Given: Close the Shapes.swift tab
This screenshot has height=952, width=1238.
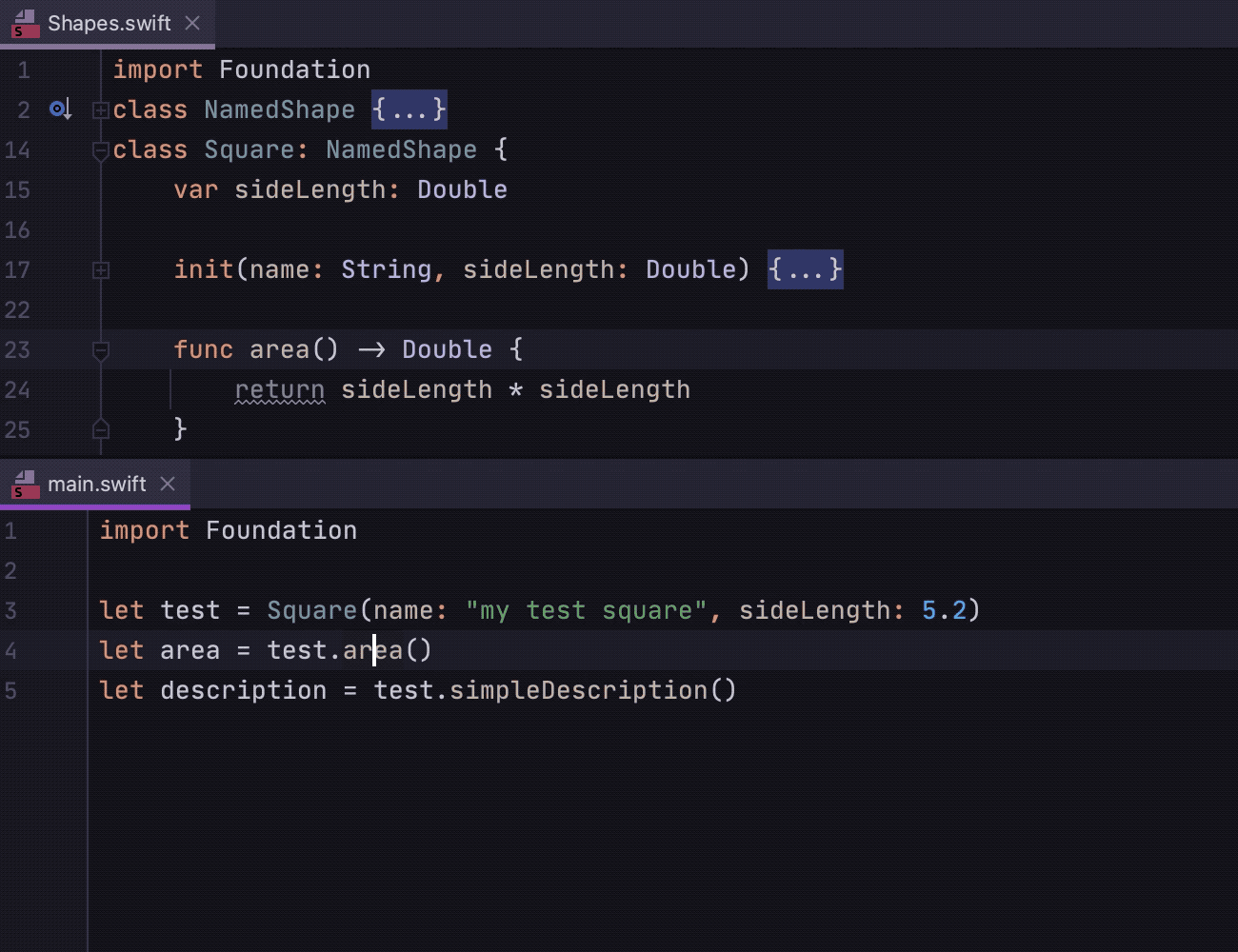Looking at the screenshot, I should pyautogui.click(x=192, y=23).
